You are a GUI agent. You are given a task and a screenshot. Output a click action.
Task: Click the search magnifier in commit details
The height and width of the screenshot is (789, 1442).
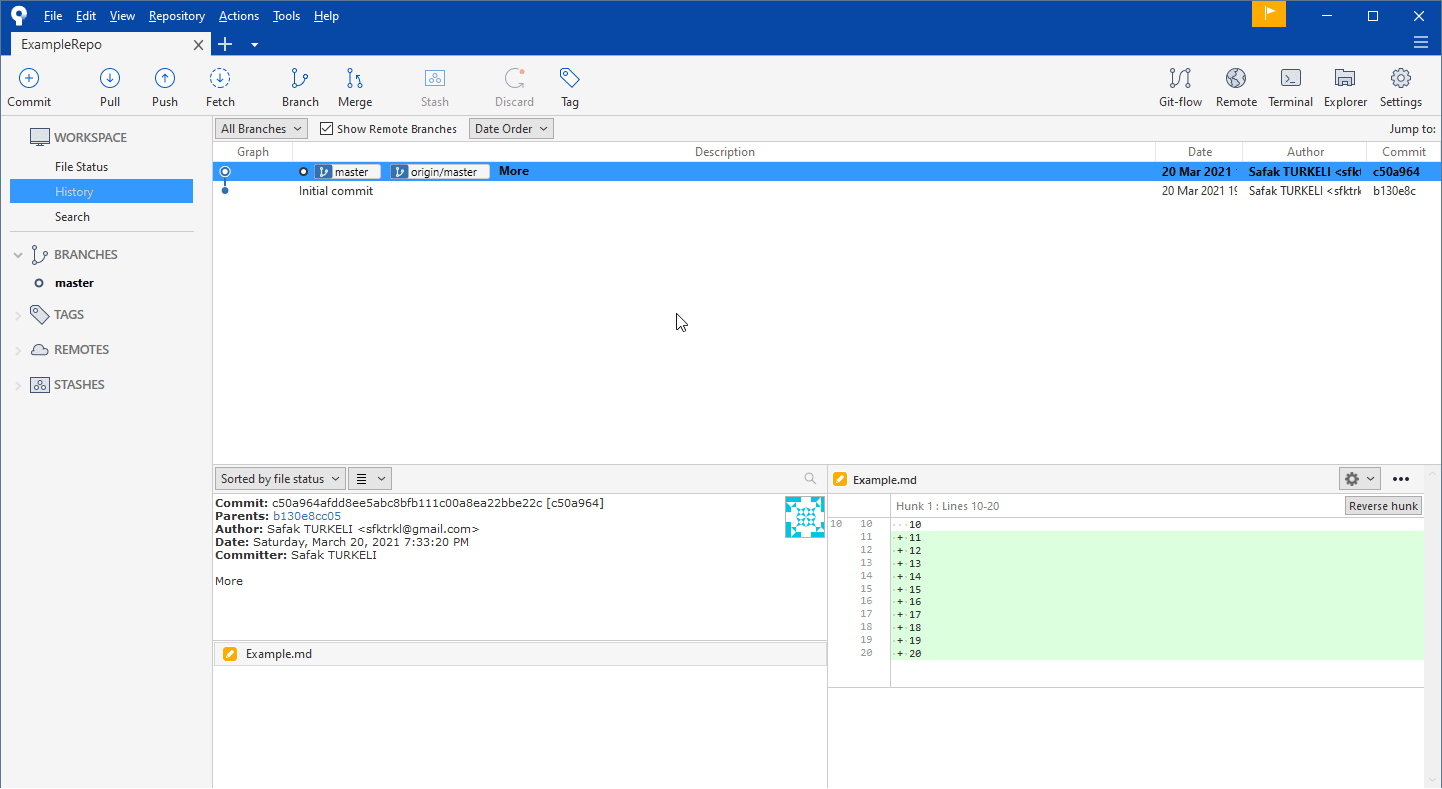[x=810, y=479]
